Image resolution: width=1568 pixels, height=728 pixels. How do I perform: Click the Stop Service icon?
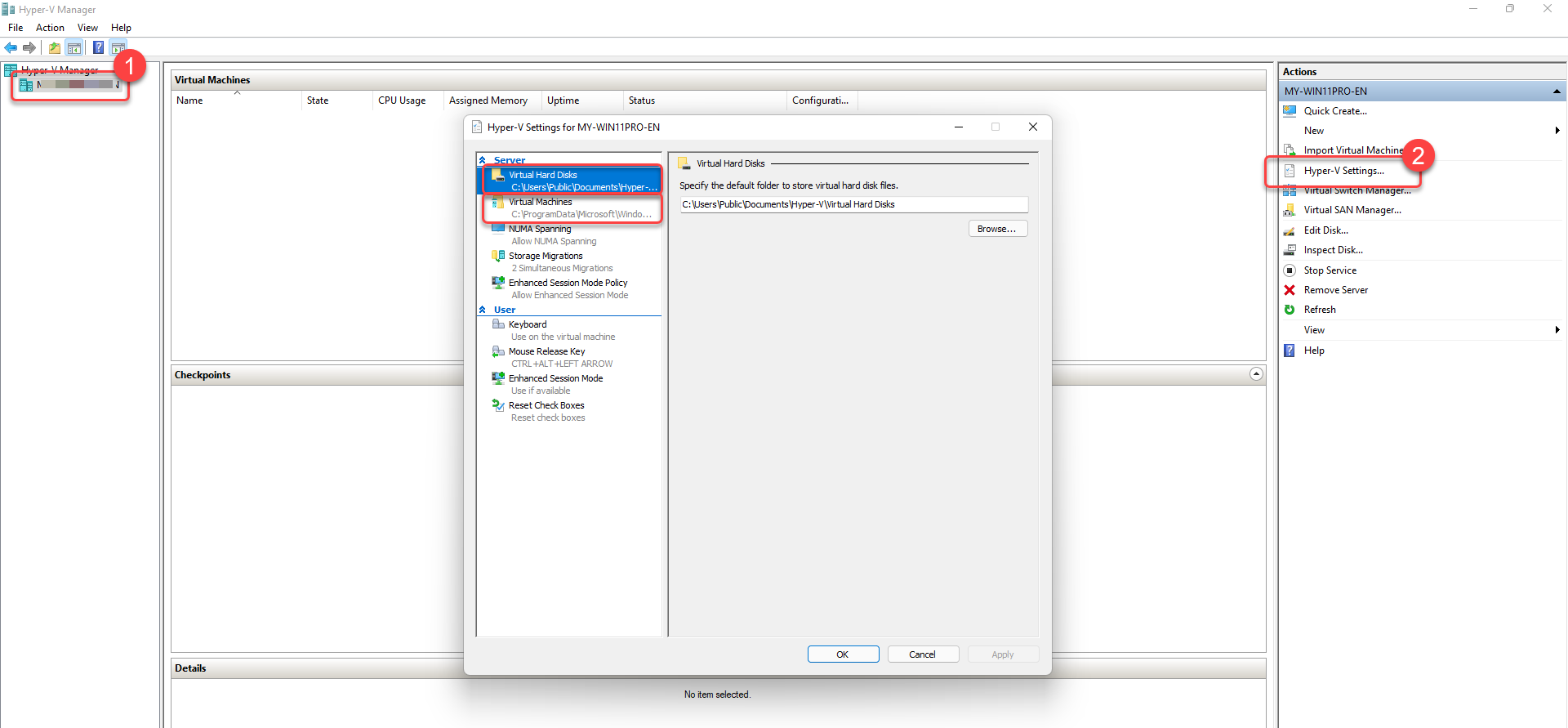[x=1290, y=270]
